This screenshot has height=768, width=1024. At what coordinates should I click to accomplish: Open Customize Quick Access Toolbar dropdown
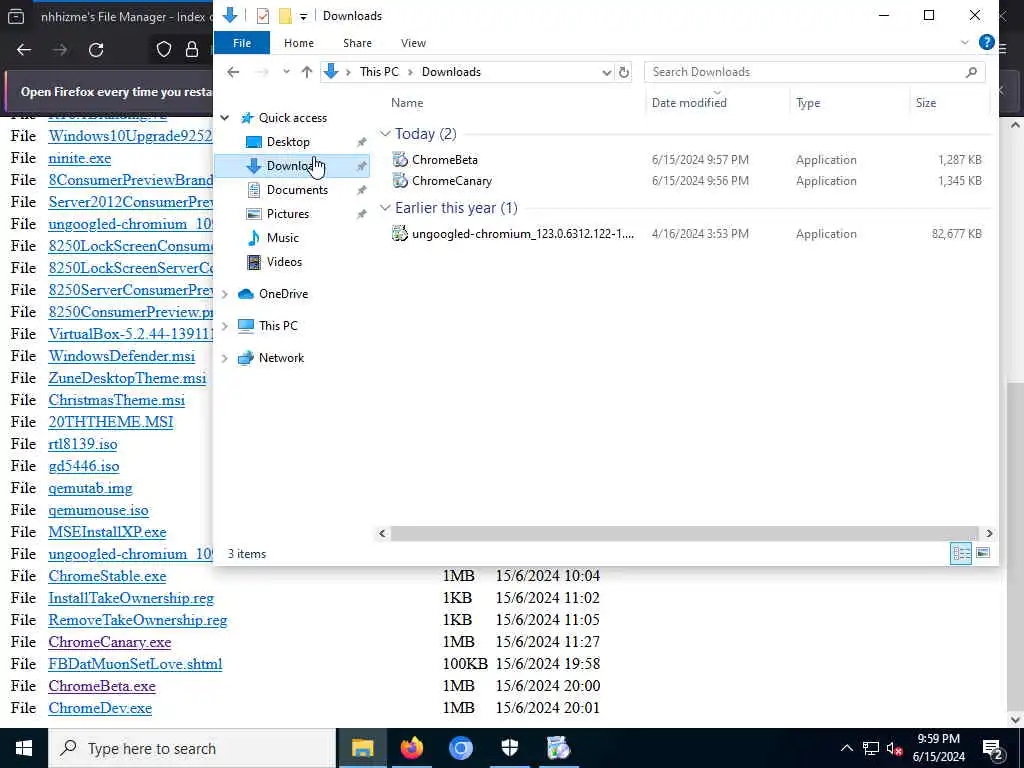coord(303,16)
